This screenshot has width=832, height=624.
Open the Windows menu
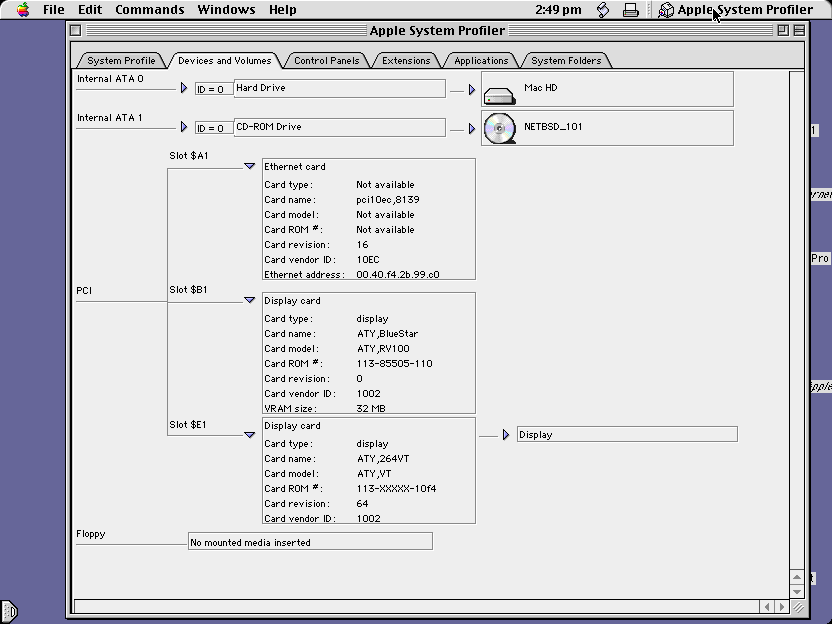tap(226, 10)
